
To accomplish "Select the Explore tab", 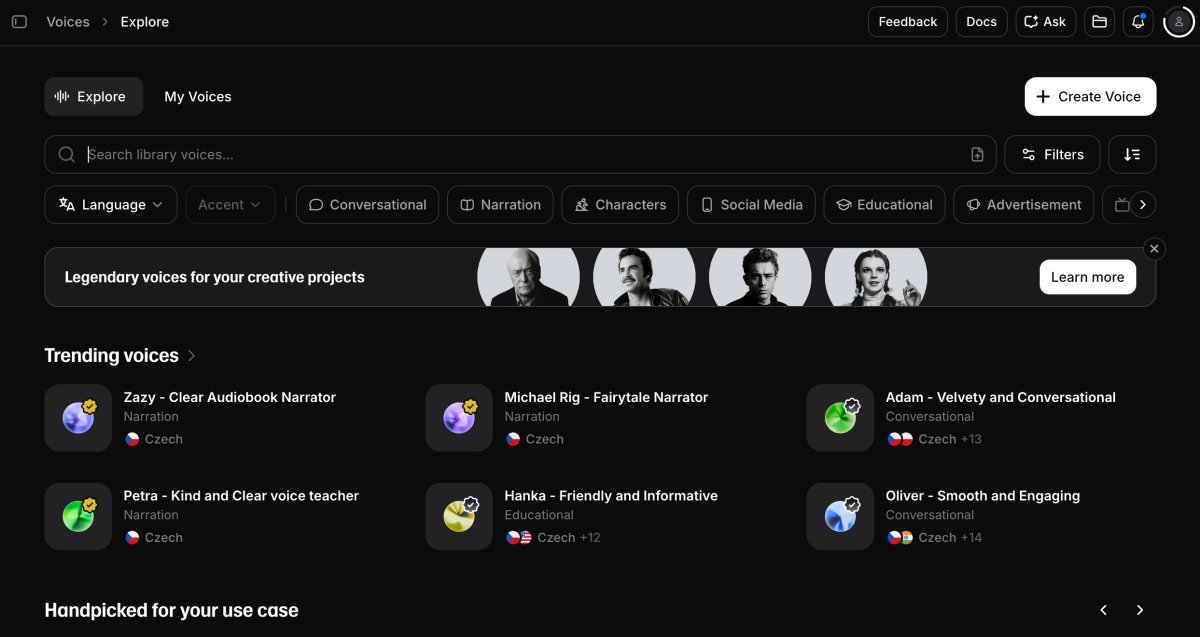I will tap(93, 96).
